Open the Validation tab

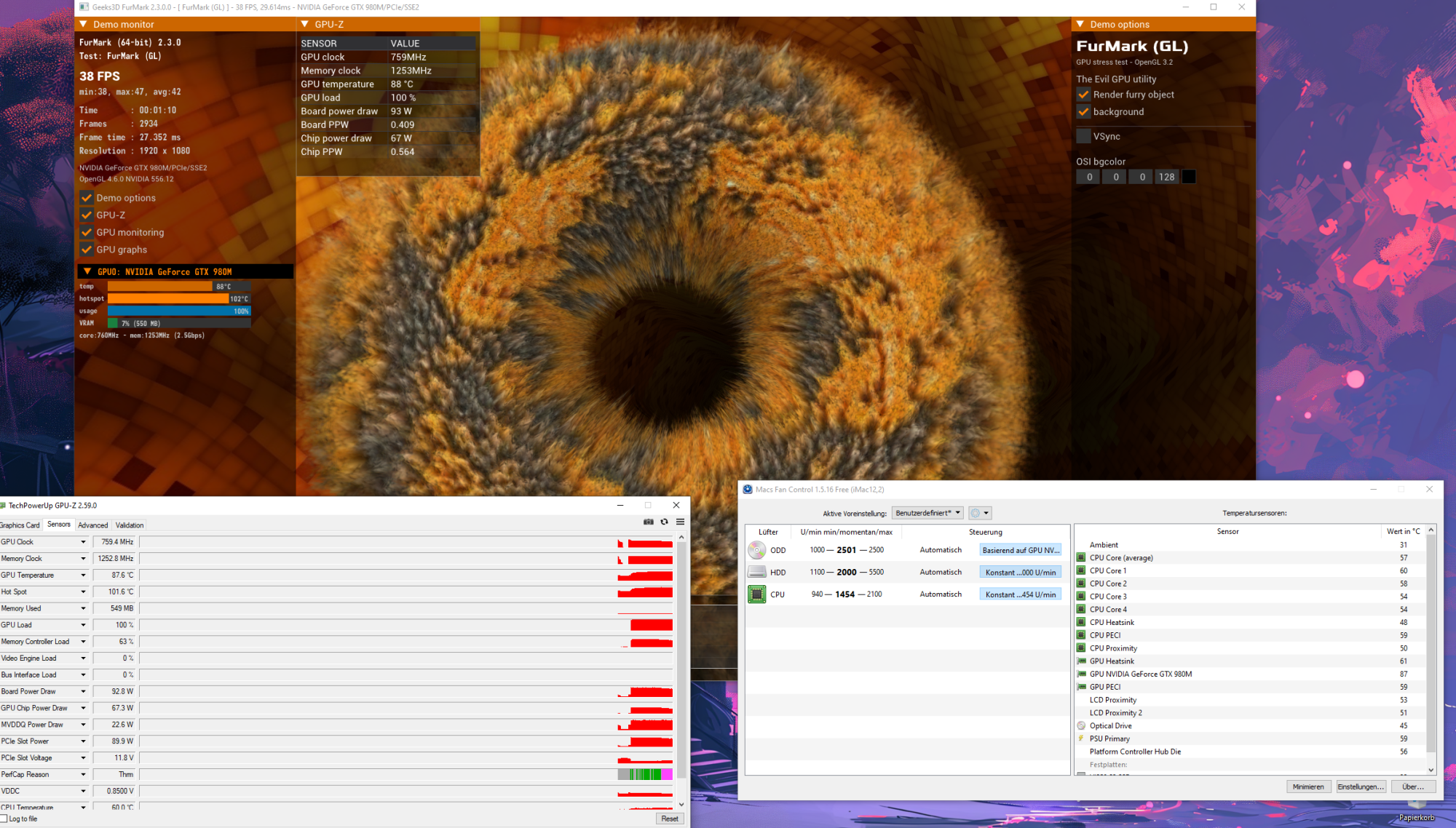click(x=130, y=525)
